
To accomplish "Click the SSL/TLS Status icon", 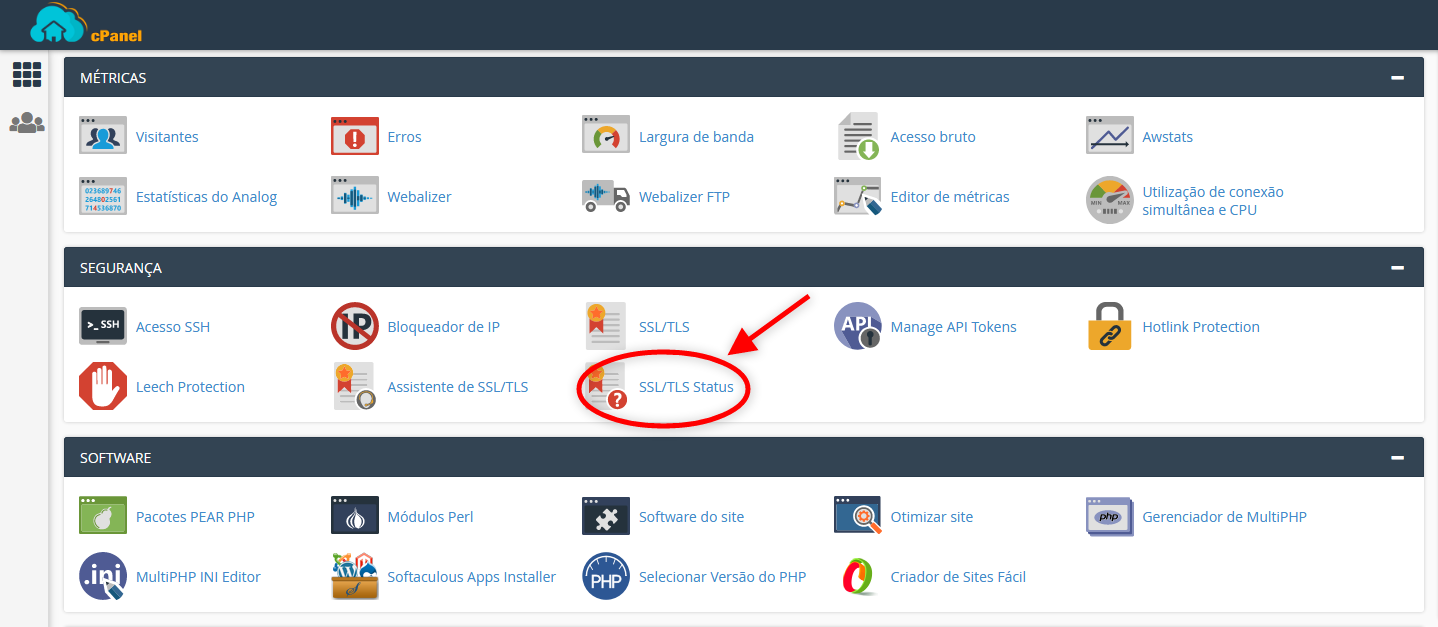I will [606, 387].
